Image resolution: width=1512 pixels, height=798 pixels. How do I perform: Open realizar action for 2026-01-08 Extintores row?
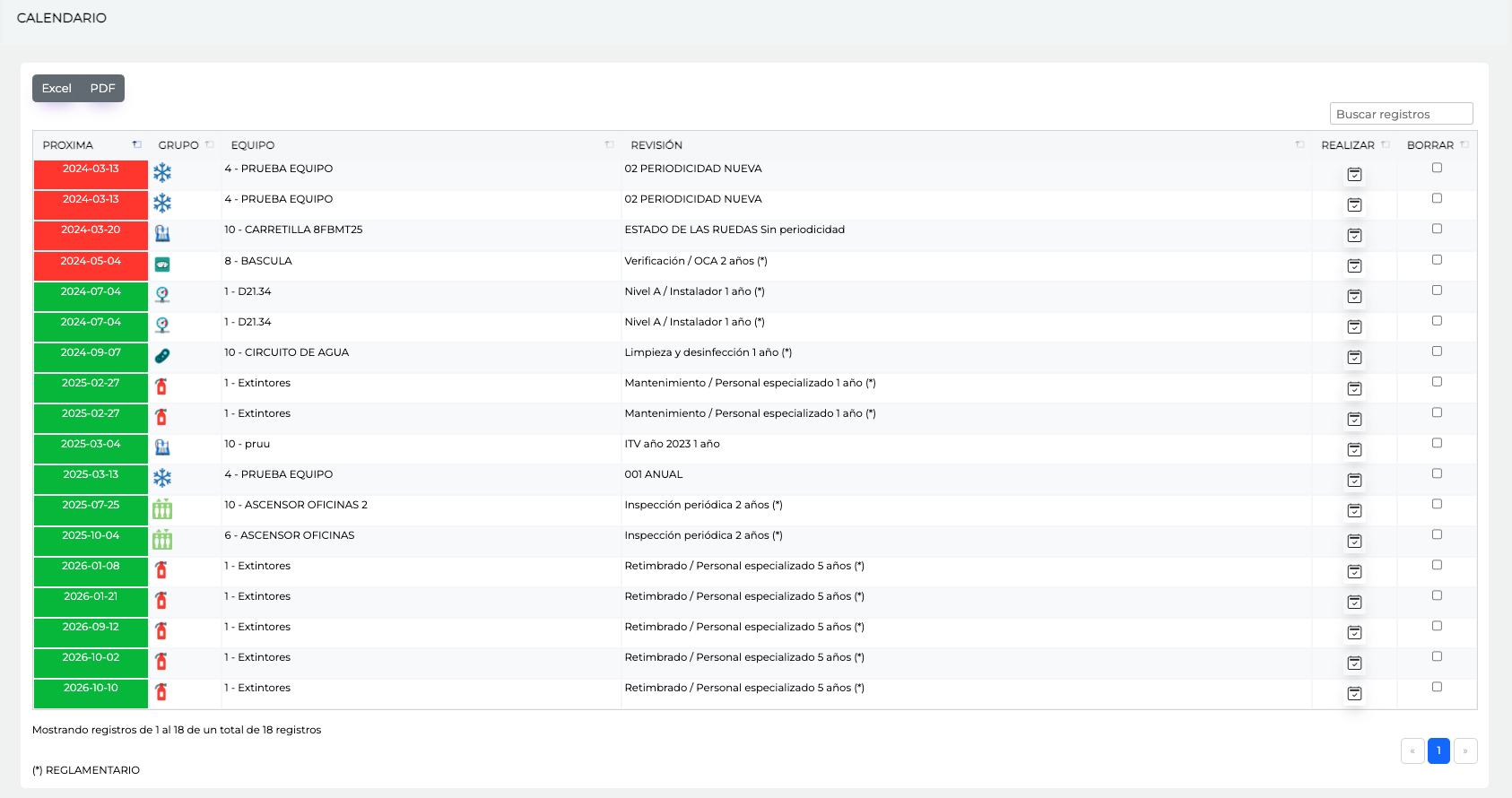click(x=1354, y=571)
